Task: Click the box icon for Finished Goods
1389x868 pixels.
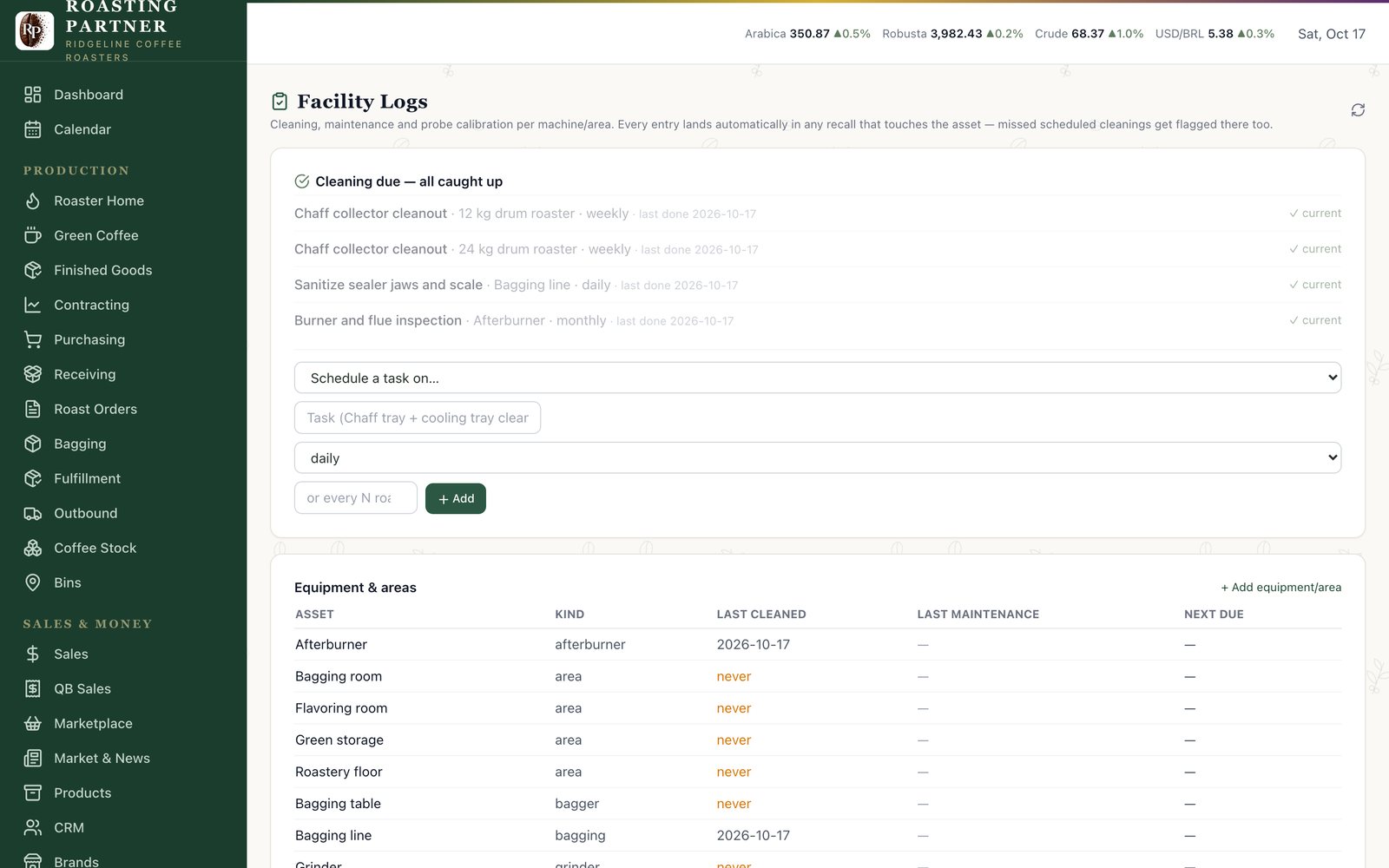Action: pos(33,270)
